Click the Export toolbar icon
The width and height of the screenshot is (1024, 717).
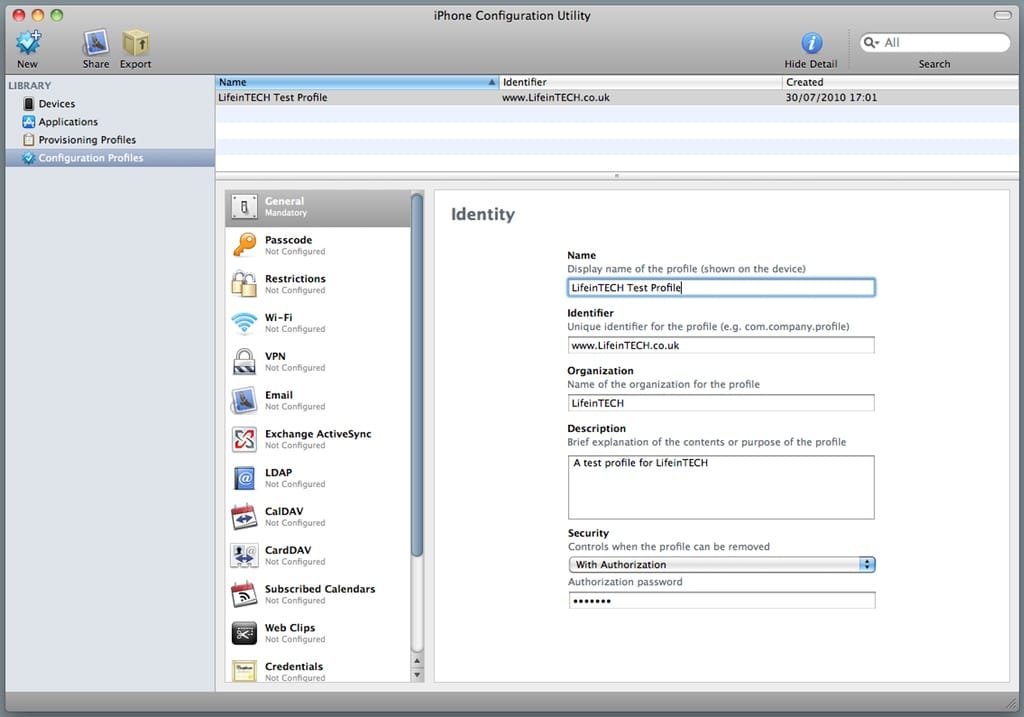pyautogui.click(x=136, y=43)
